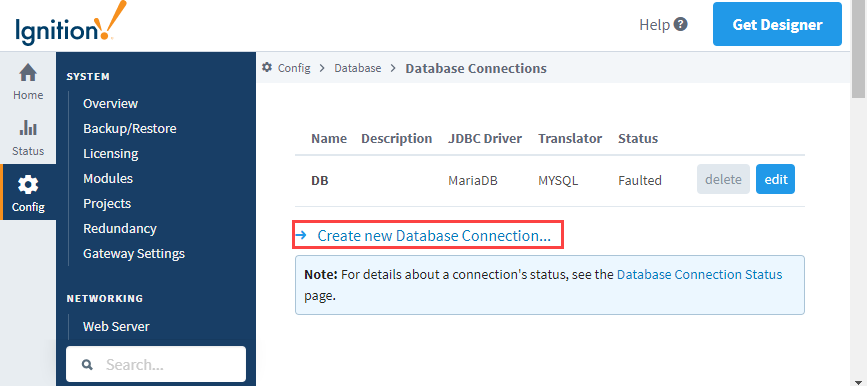Click Create new Database Connection link
The width and height of the screenshot is (867, 386).
coord(434,236)
